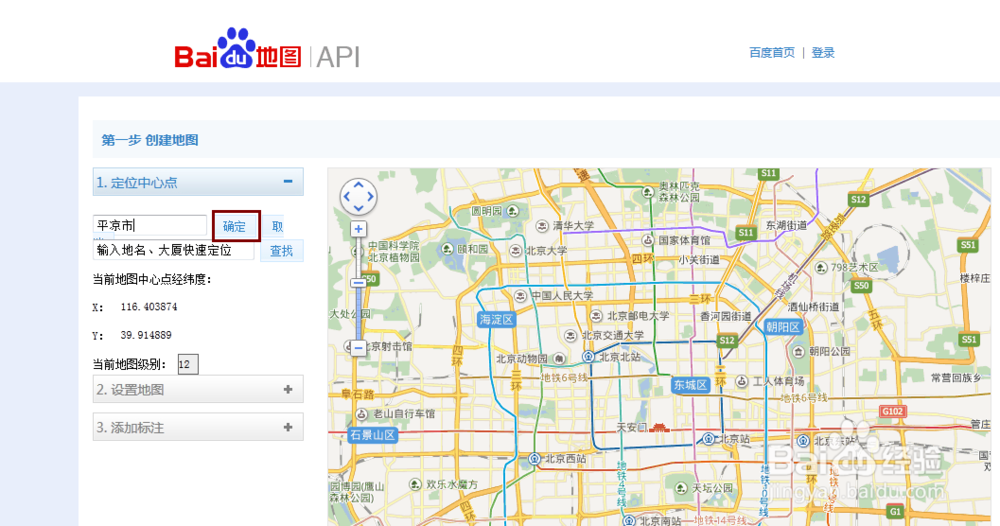Viewport: 1000px width, 526px height.
Task: Click the 北京北站 station icon
Action: click(589, 357)
